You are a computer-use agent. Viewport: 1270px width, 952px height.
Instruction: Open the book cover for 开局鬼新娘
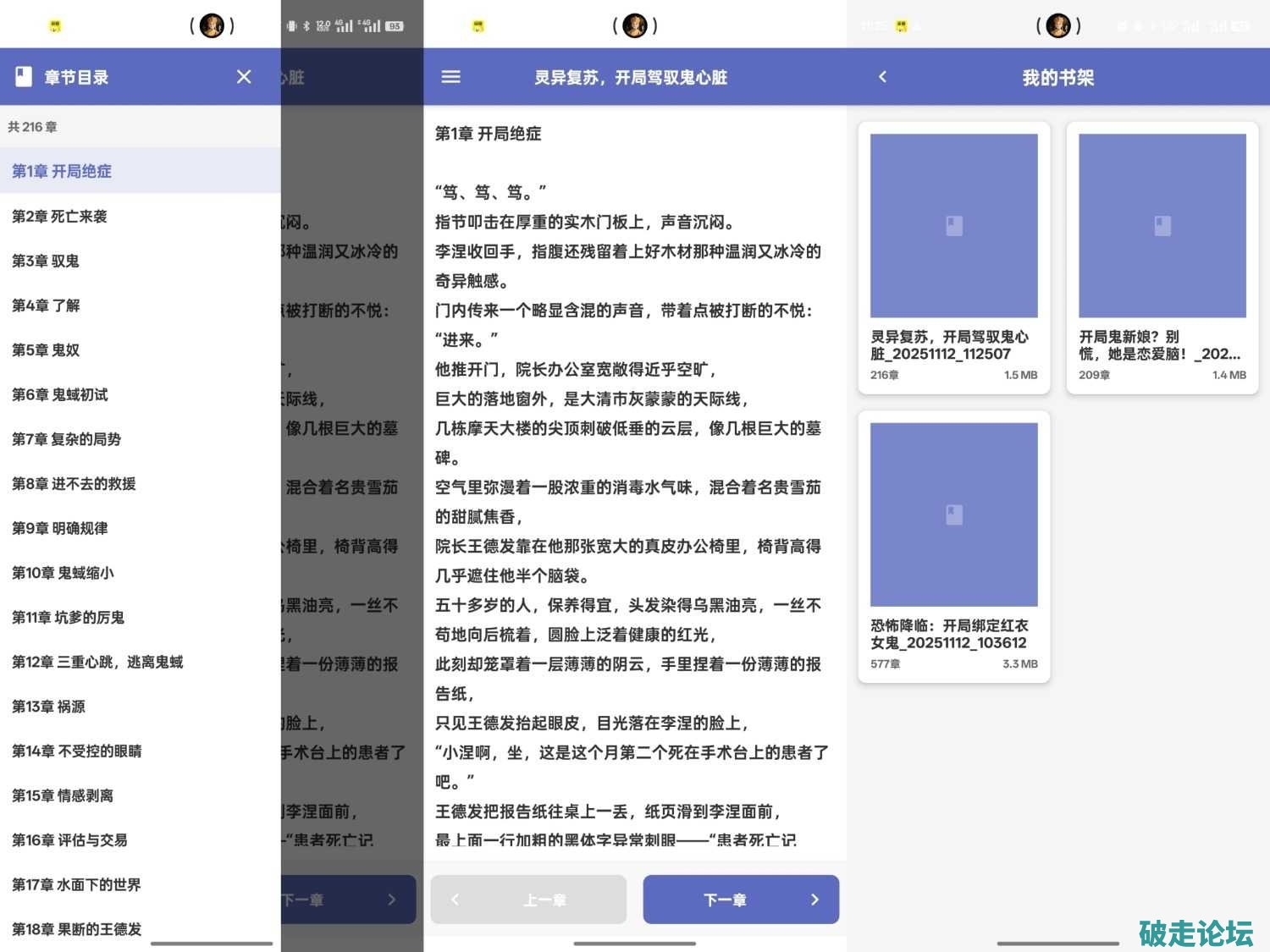click(1162, 226)
